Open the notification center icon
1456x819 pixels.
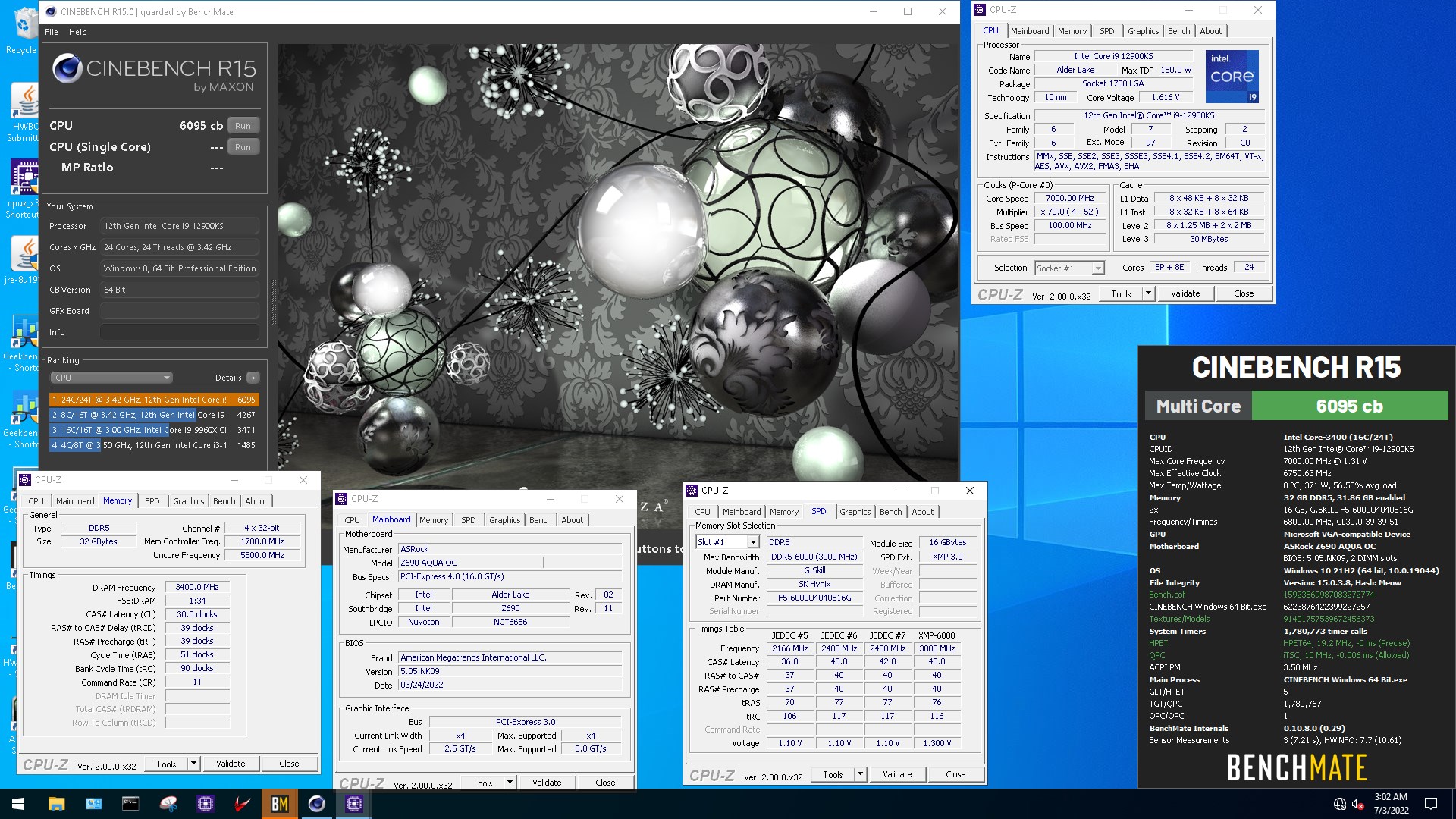[1431, 804]
